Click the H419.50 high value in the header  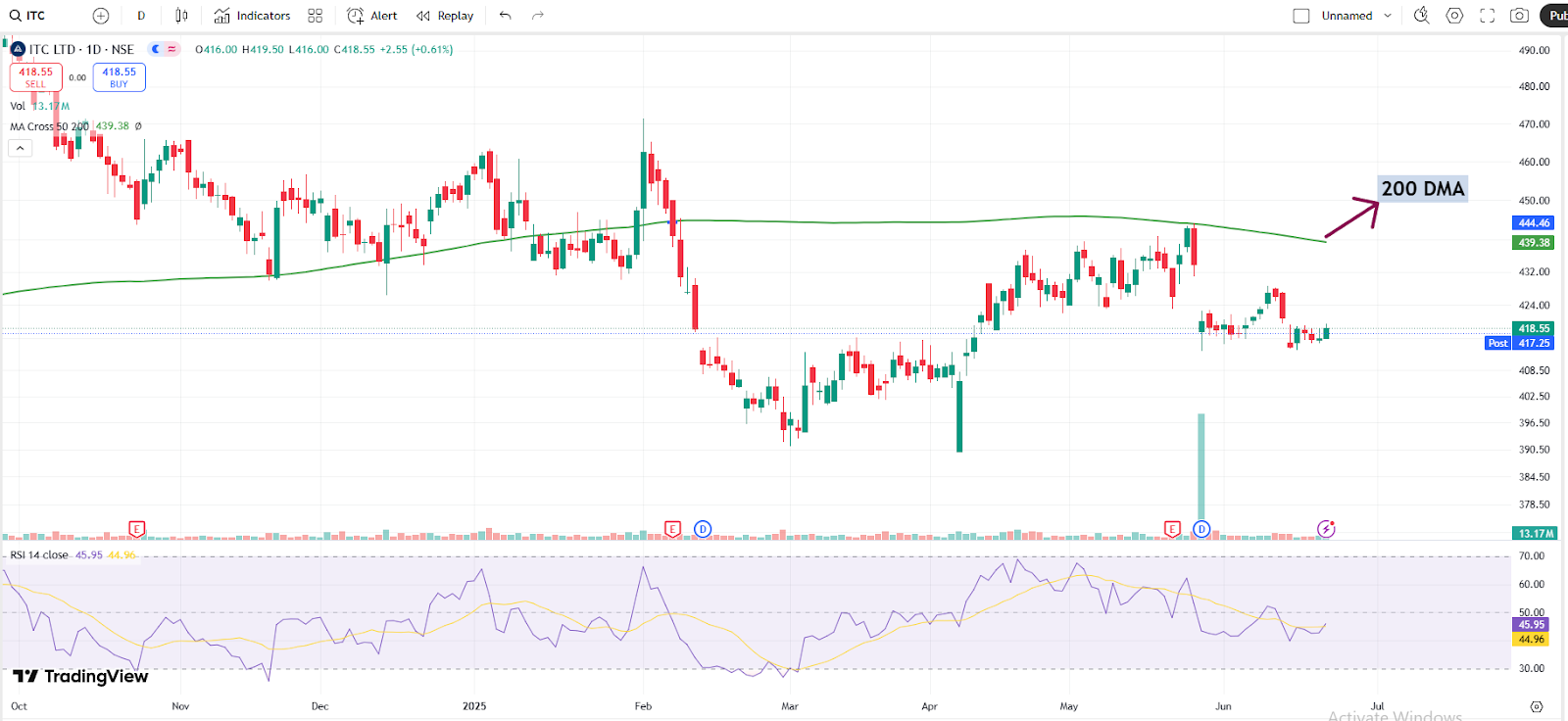[263, 49]
